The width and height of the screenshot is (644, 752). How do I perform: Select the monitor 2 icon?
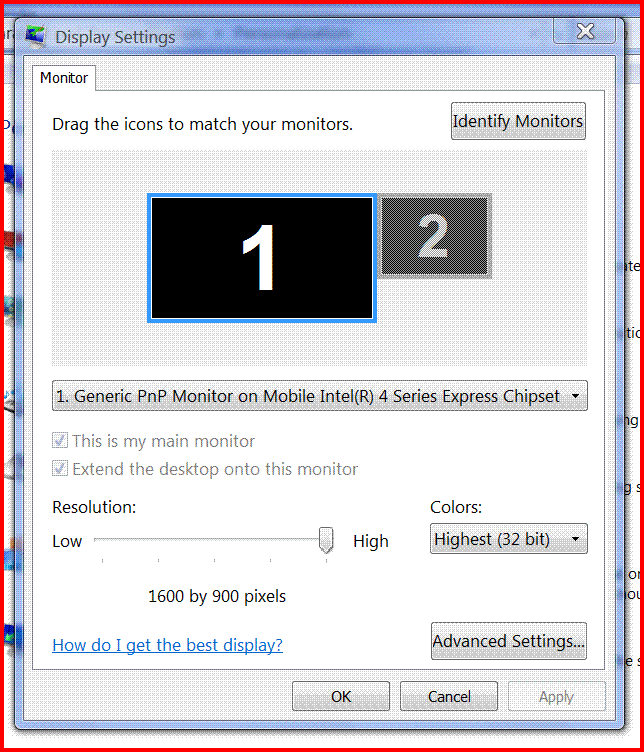point(434,235)
